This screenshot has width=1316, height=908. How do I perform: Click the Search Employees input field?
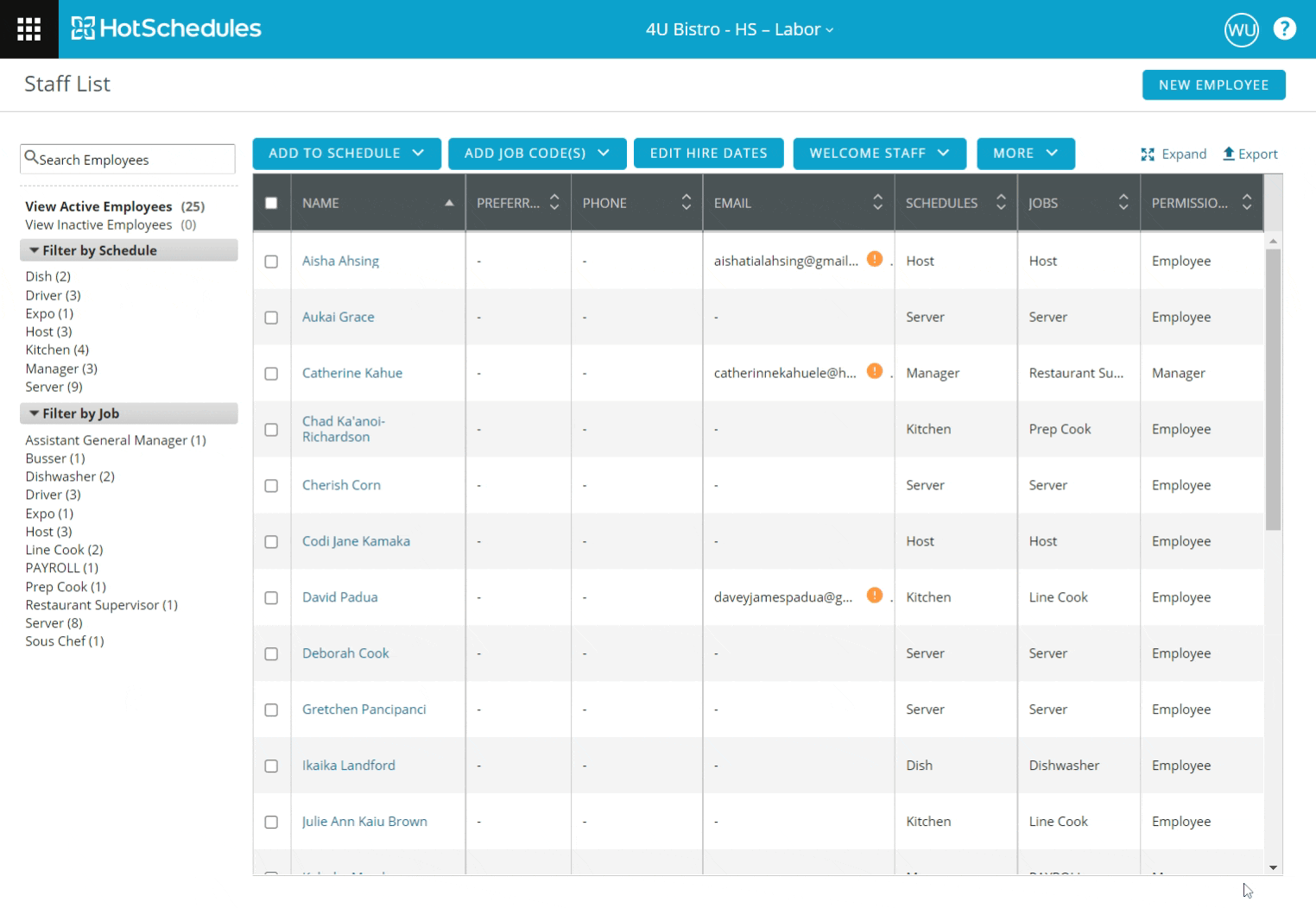point(128,160)
